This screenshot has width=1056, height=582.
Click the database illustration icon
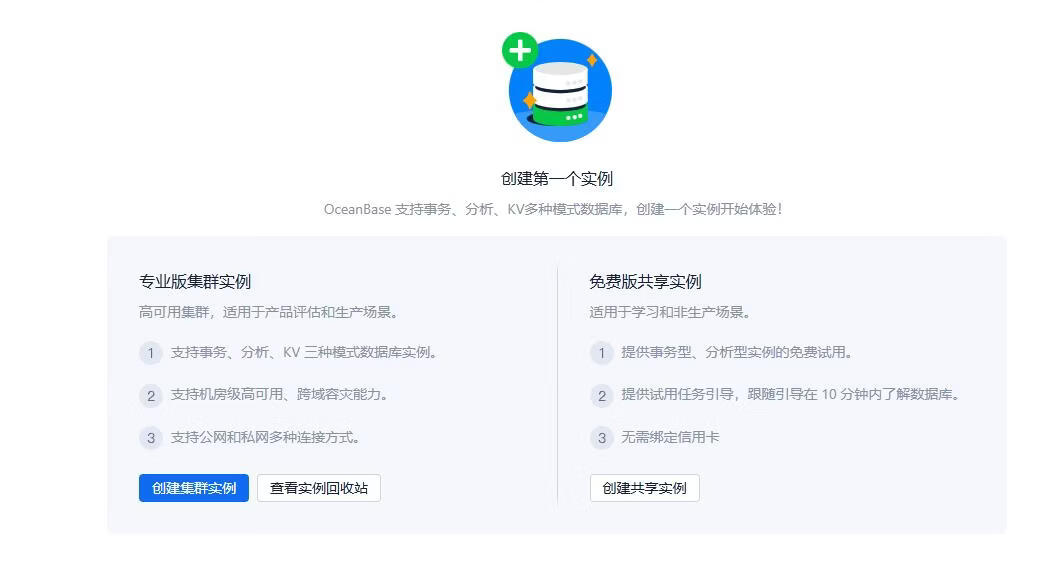(560, 92)
